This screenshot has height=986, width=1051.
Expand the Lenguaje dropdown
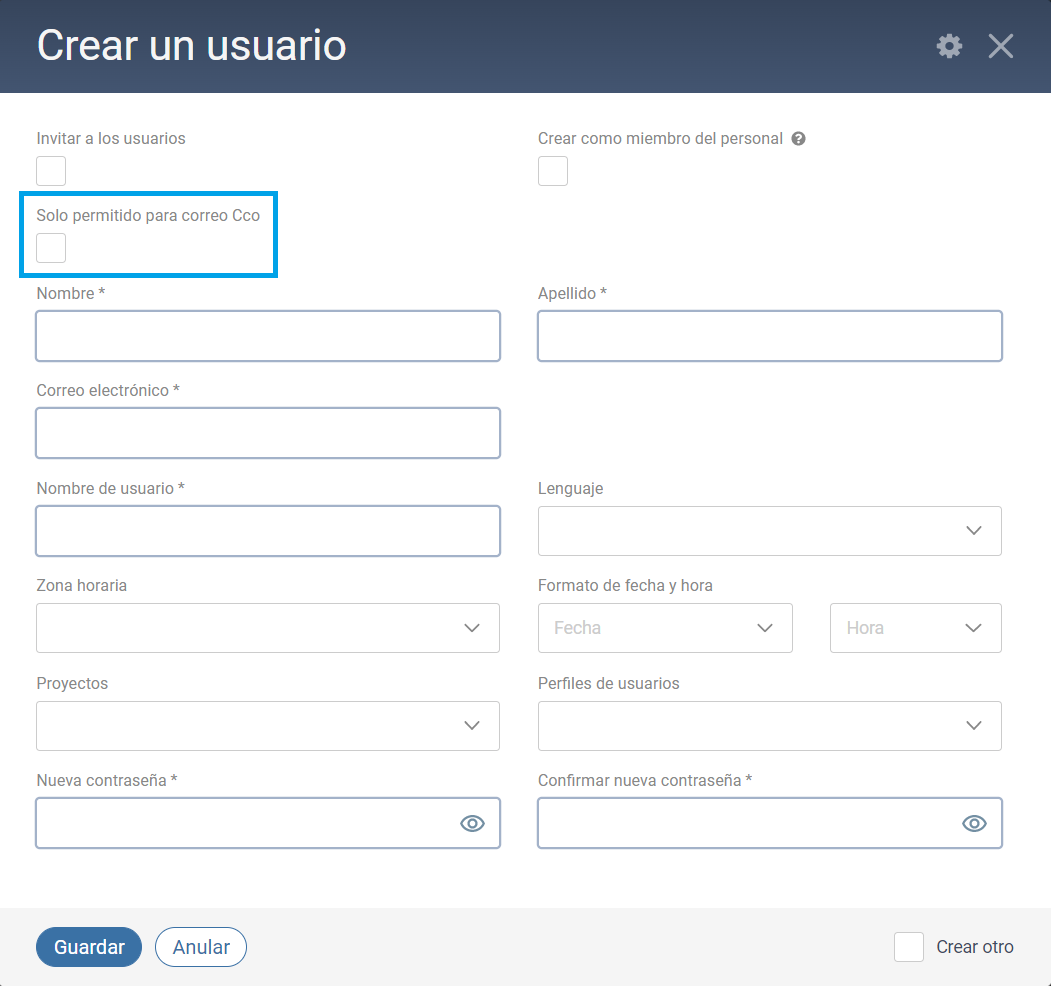(x=769, y=531)
